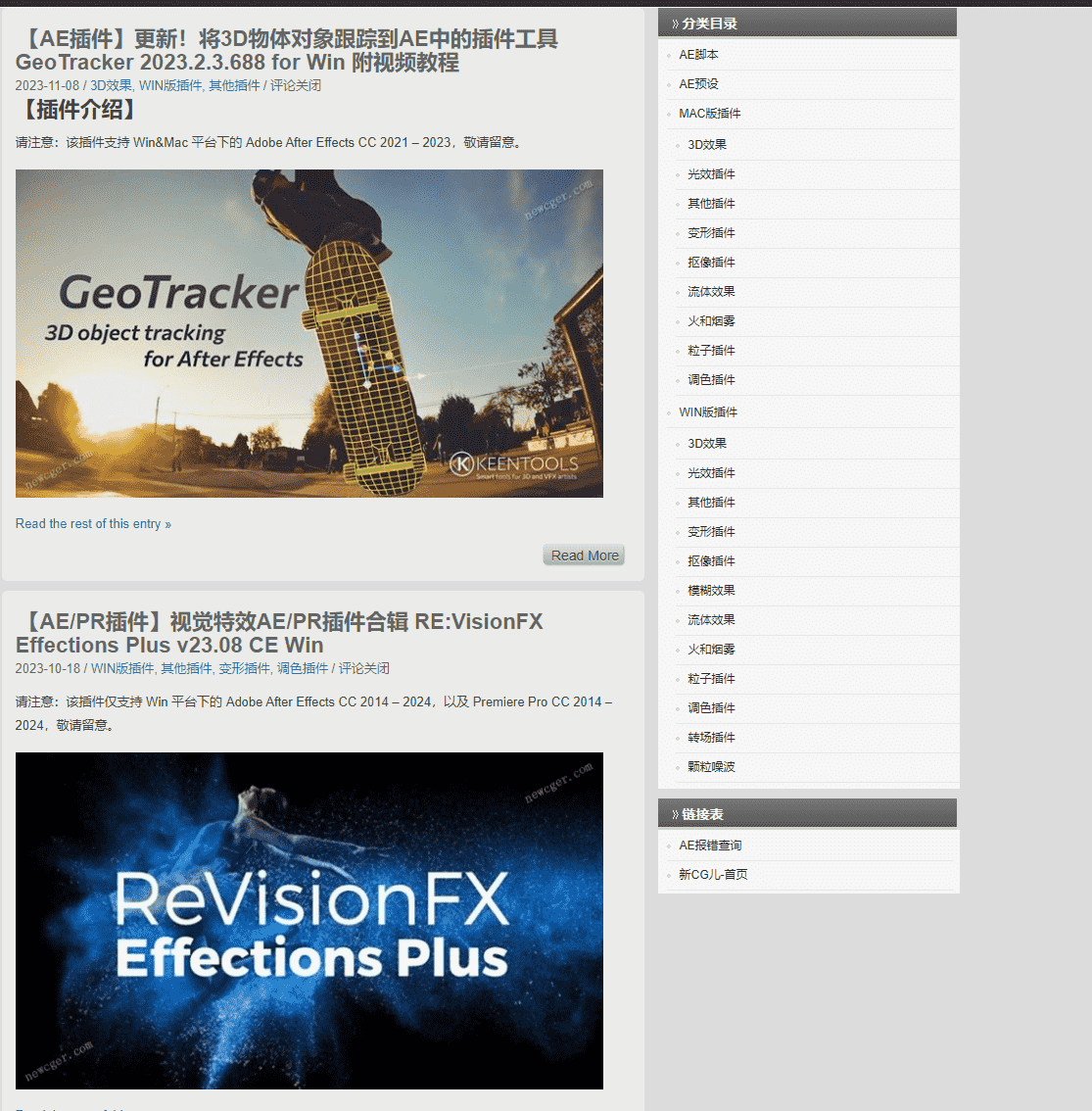This screenshot has width=1092, height=1111.
Task: Open 火和烟雾 under WIN版插件
Action: pos(711,650)
